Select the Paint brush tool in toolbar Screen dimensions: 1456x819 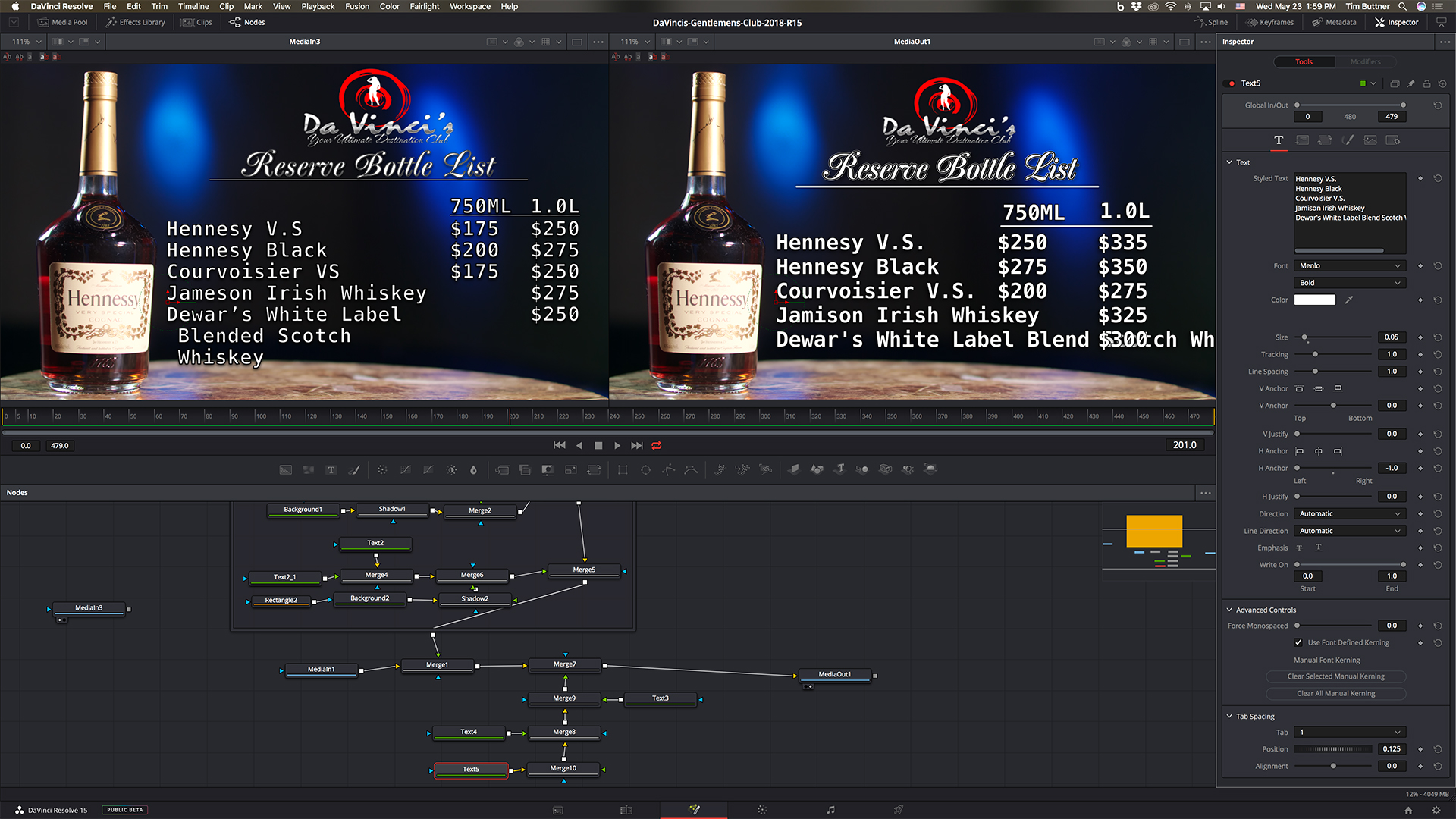click(x=354, y=470)
